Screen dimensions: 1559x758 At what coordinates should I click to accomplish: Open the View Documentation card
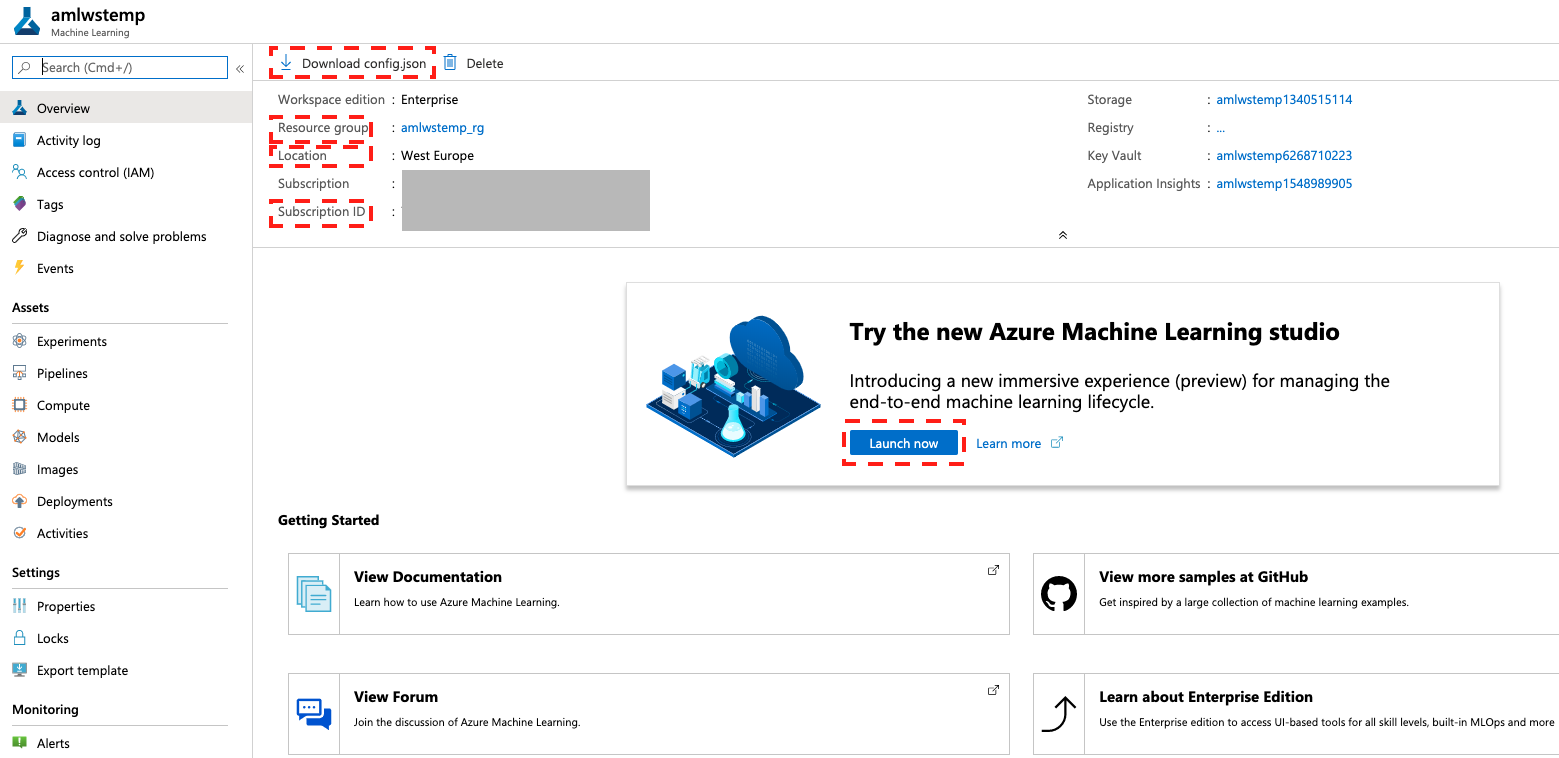pos(649,594)
